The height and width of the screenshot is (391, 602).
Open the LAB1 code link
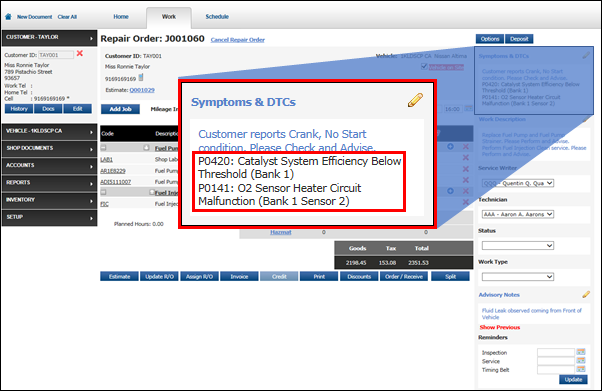106,159
